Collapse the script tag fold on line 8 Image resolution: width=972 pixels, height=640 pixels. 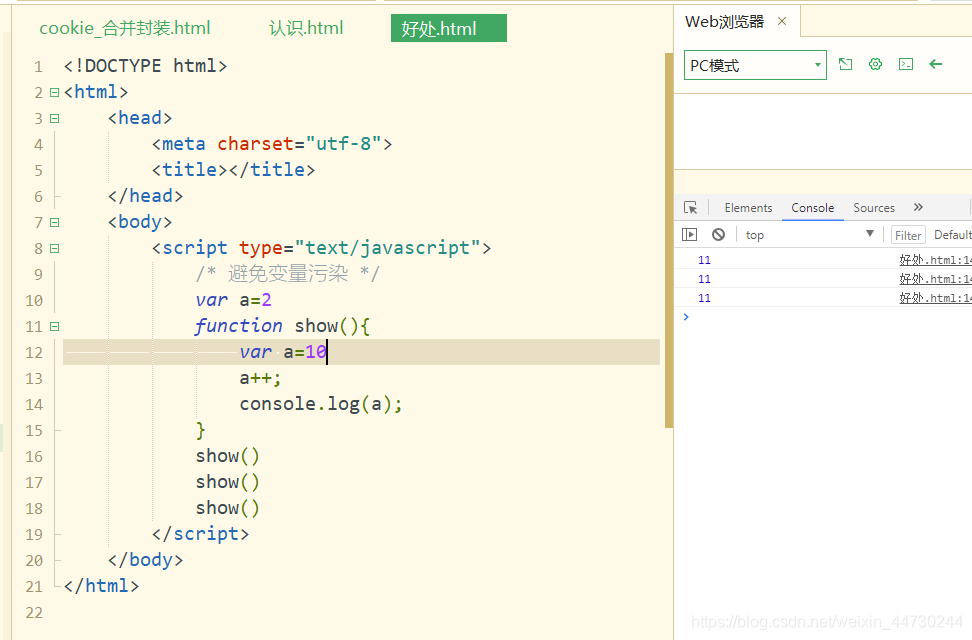click(x=55, y=248)
